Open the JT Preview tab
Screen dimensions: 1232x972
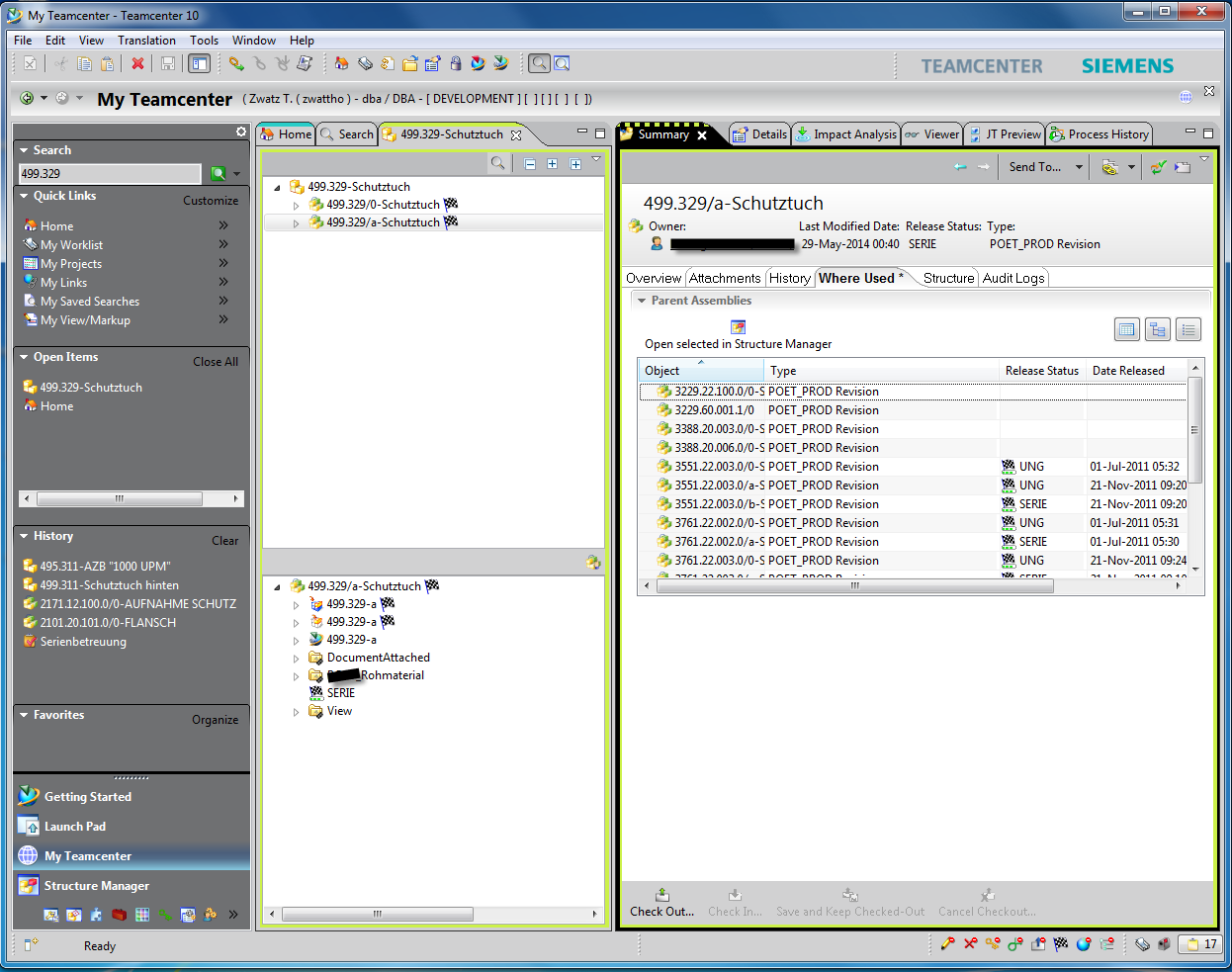coord(1005,134)
